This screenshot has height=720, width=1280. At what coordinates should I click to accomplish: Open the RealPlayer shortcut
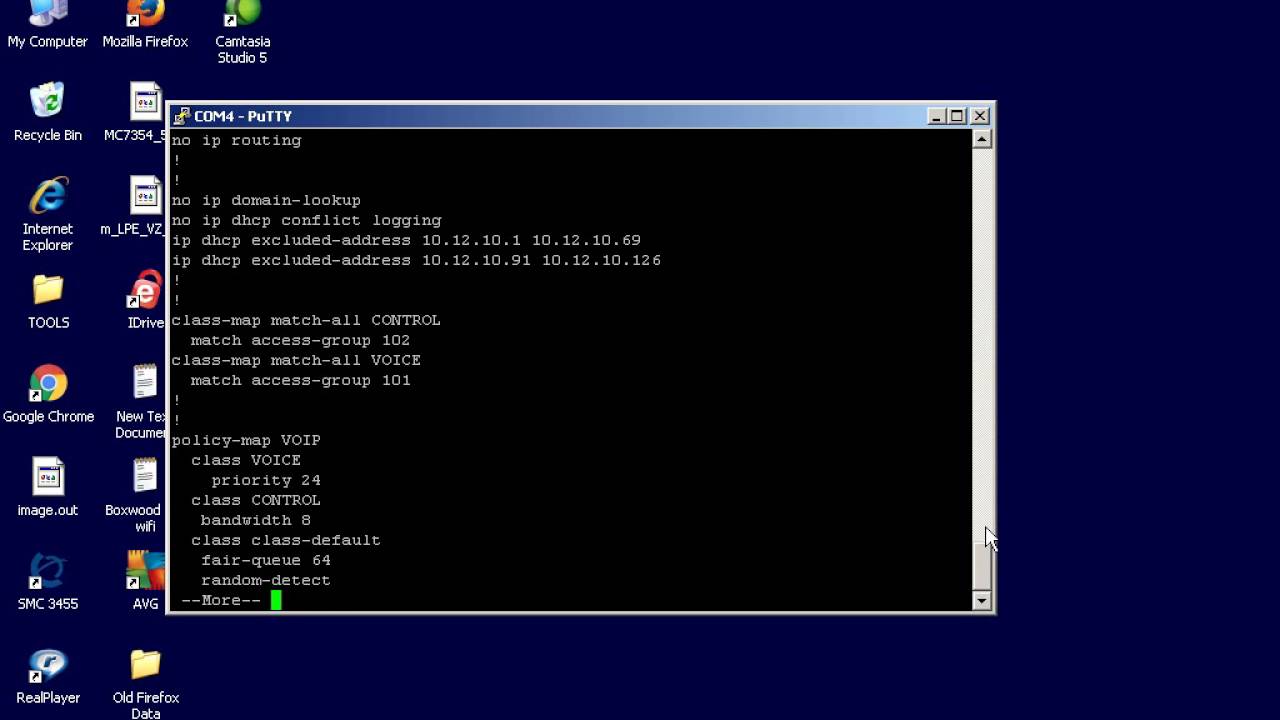(x=47, y=676)
